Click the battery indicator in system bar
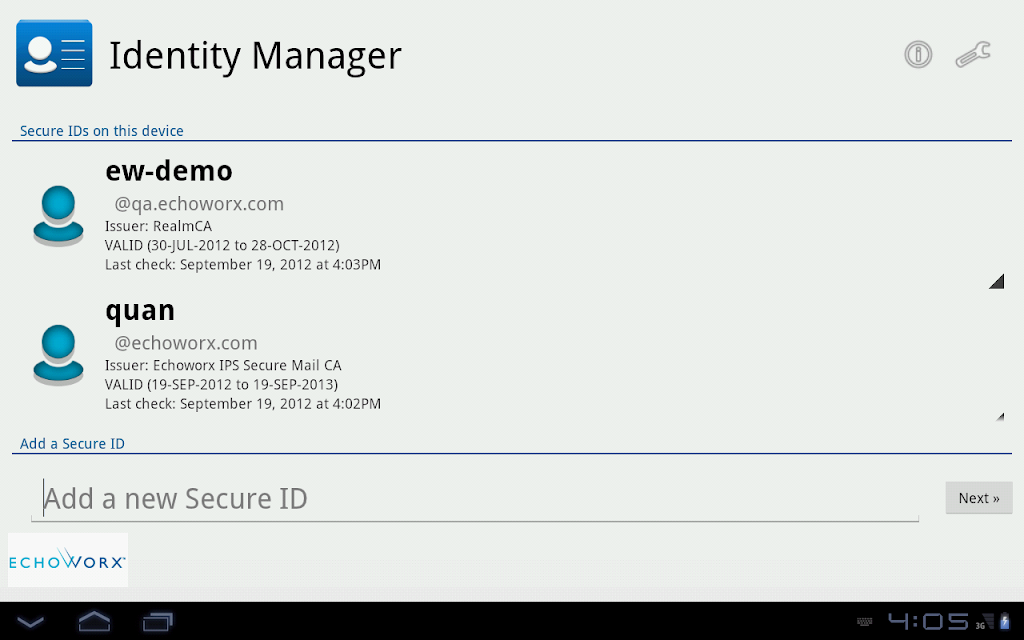1024x640 pixels. [1004, 621]
